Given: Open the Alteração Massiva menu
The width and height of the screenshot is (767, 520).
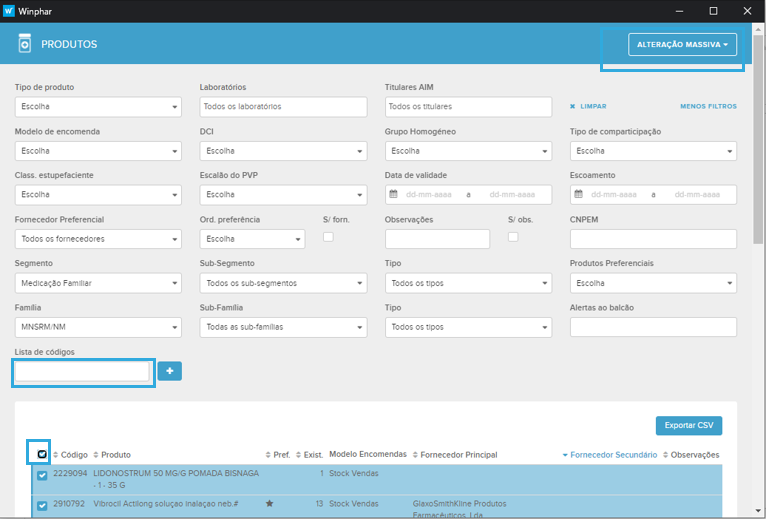Looking at the screenshot, I should [x=682, y=45].
